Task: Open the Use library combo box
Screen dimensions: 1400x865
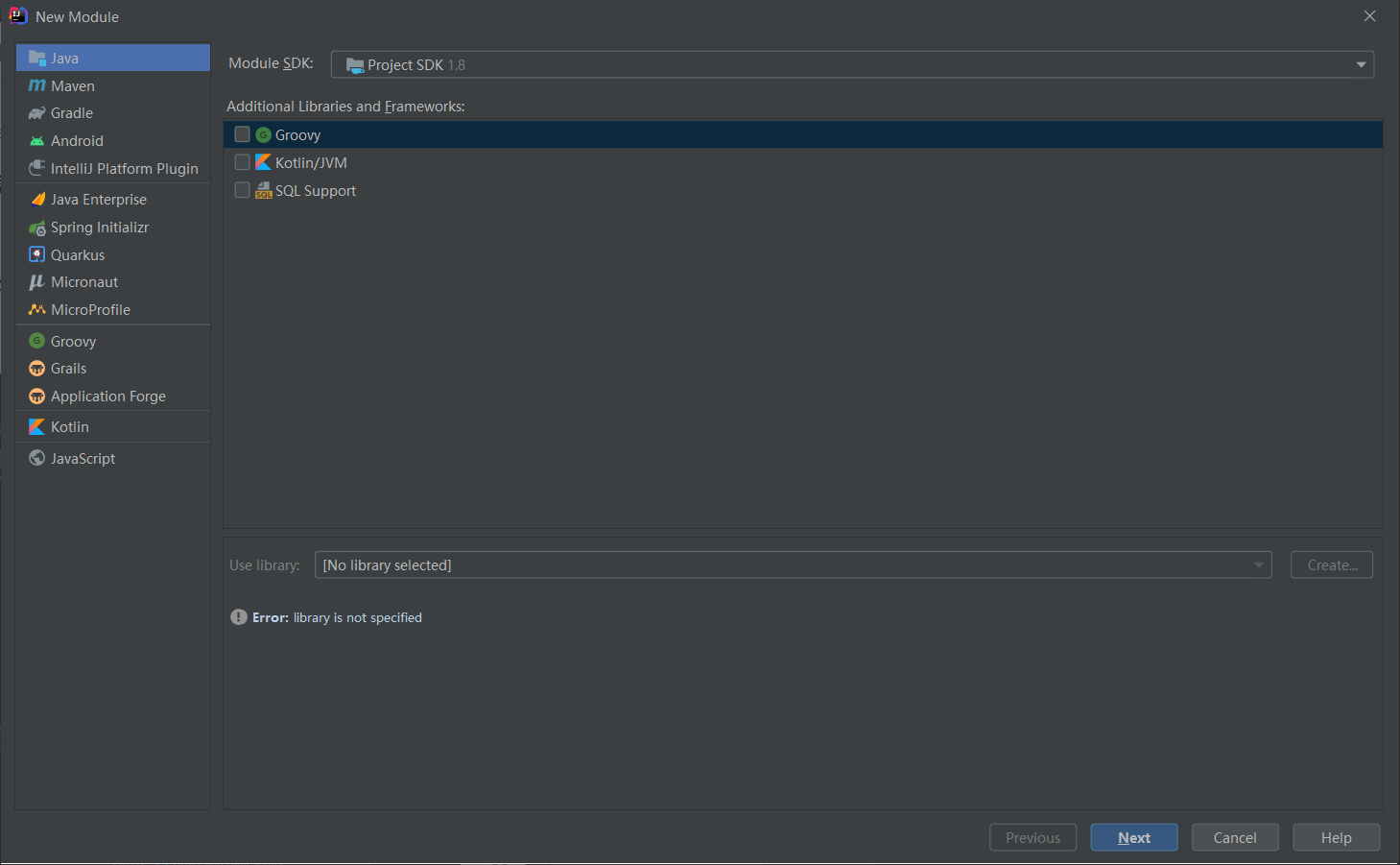Action: (793, 565)
